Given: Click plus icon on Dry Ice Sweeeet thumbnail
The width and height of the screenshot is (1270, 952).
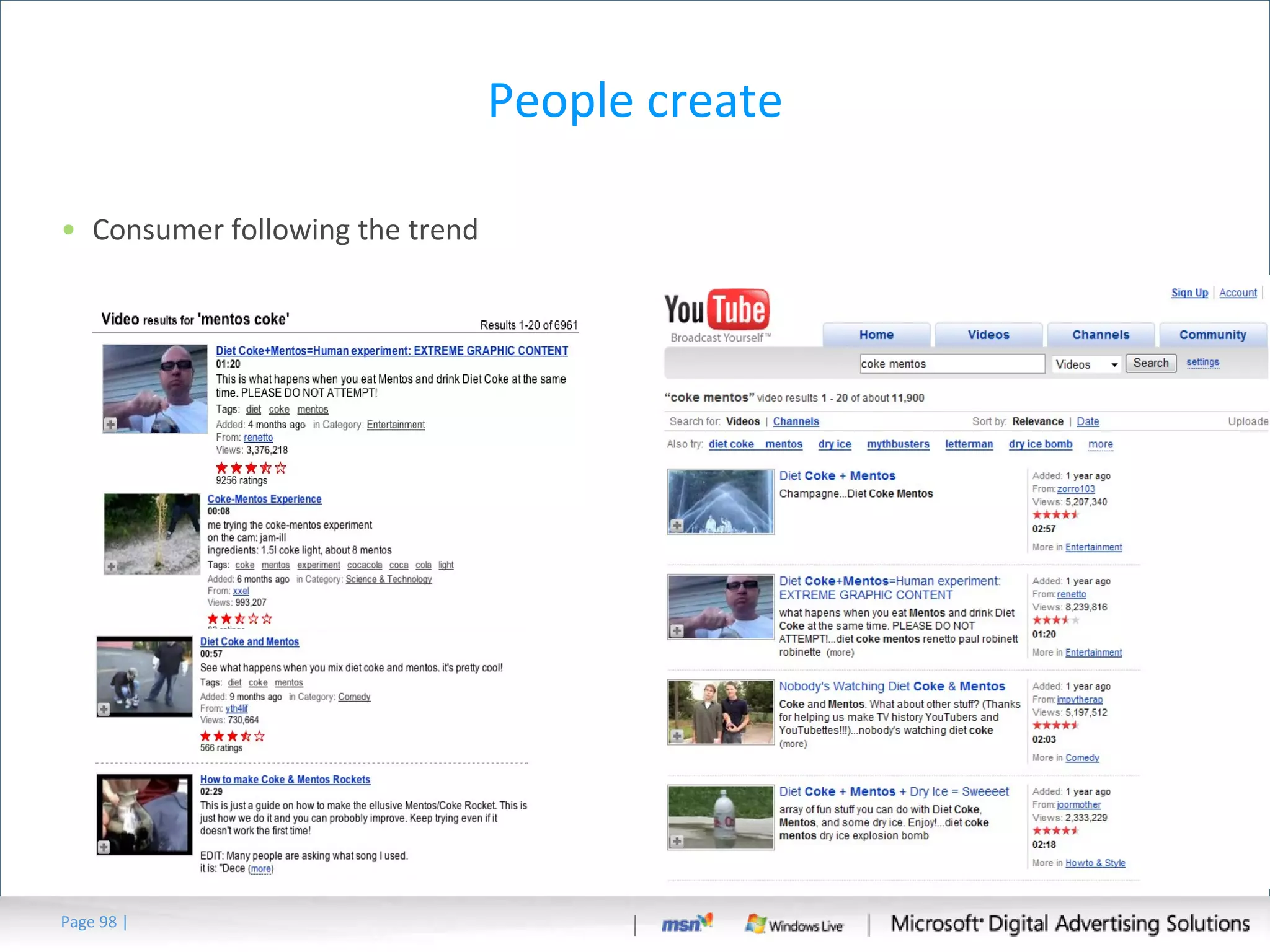Looking at the screenshot, I should 677,842.
